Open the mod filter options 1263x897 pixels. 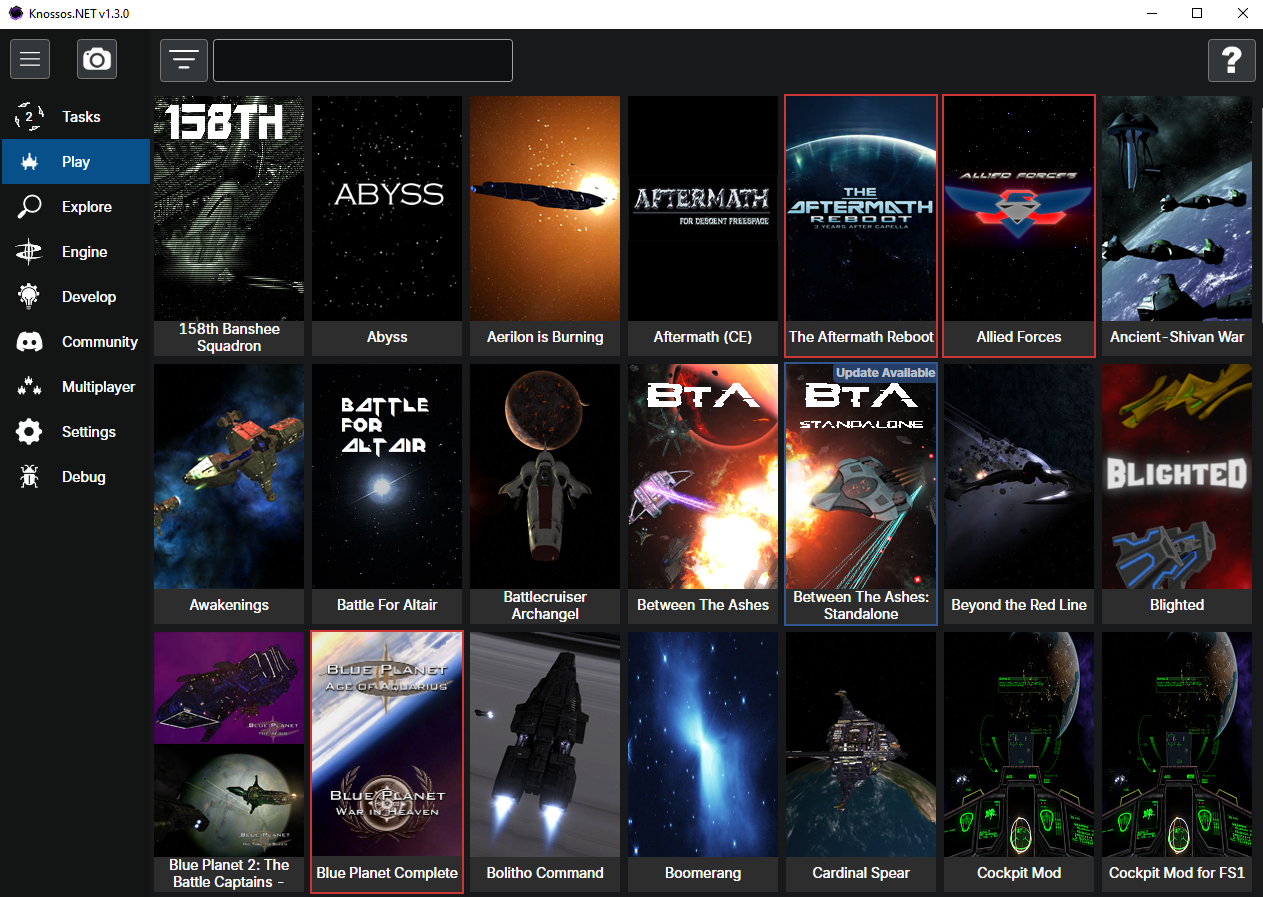click(184, 60)
